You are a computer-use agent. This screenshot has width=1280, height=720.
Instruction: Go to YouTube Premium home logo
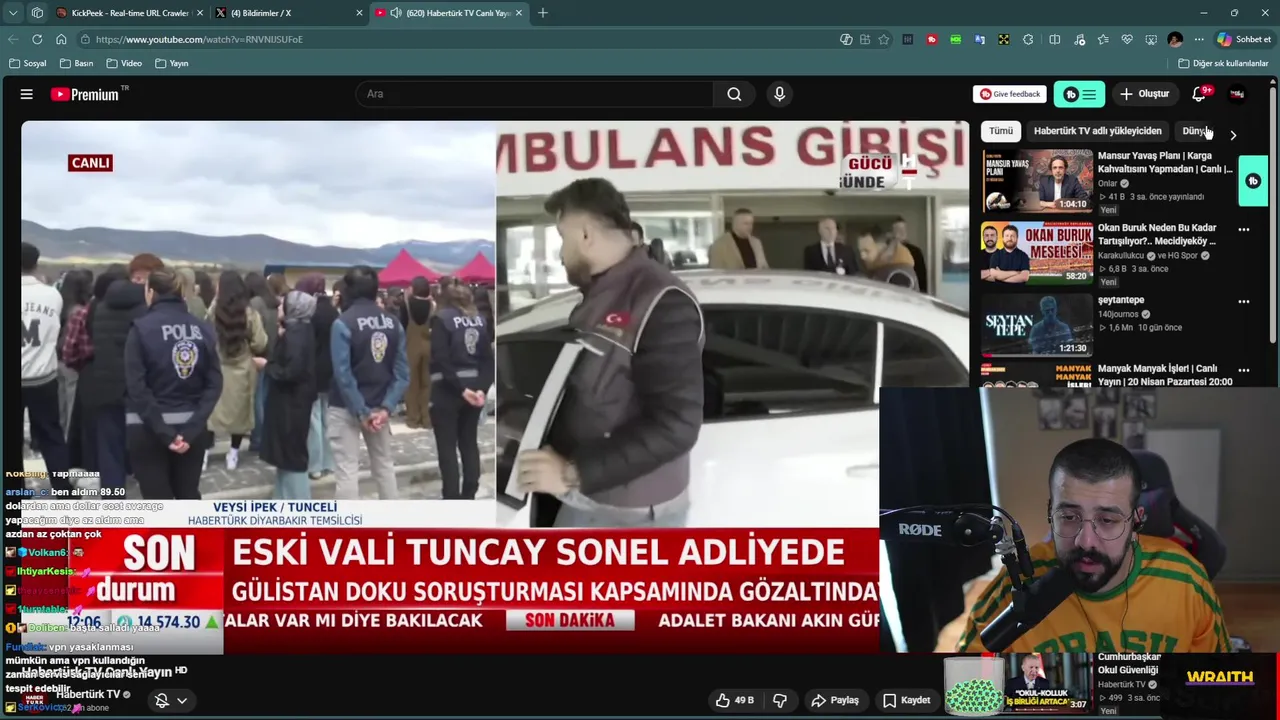(85, 94)
